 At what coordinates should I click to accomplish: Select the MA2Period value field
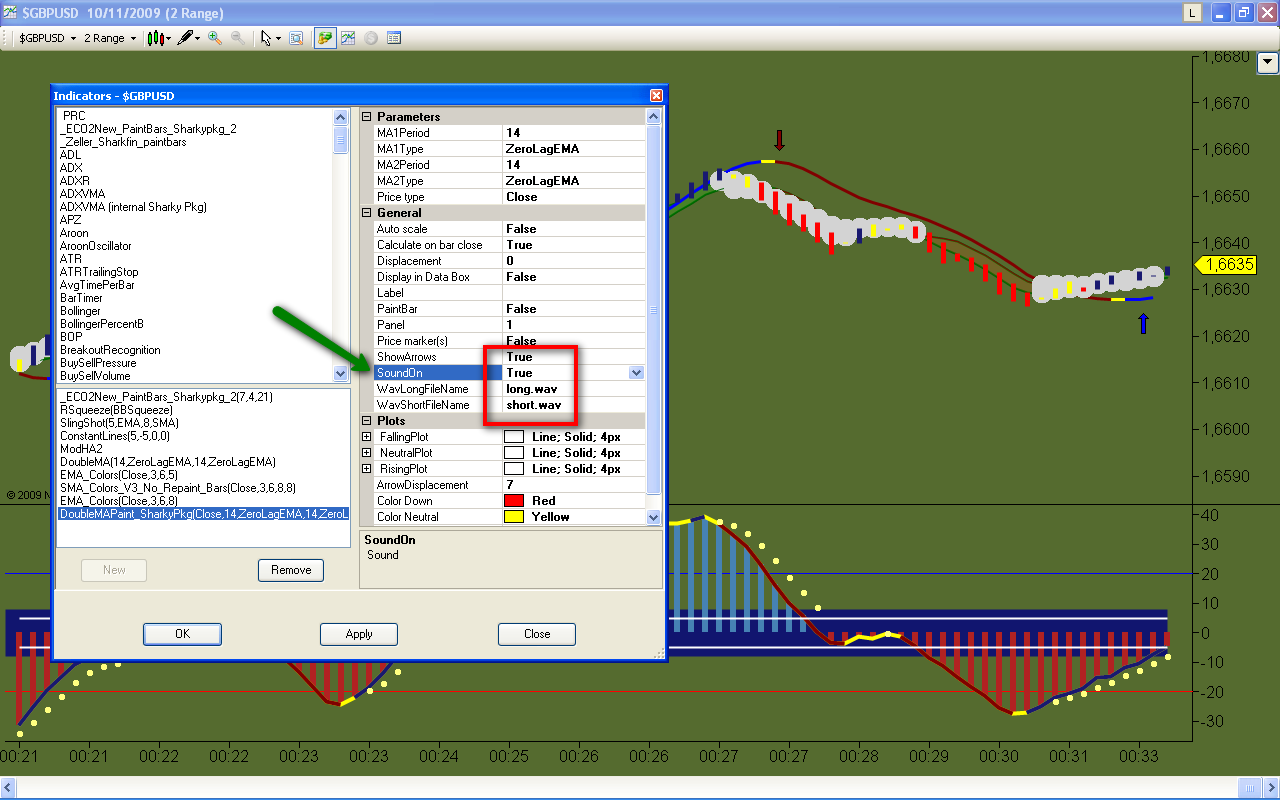574,165
